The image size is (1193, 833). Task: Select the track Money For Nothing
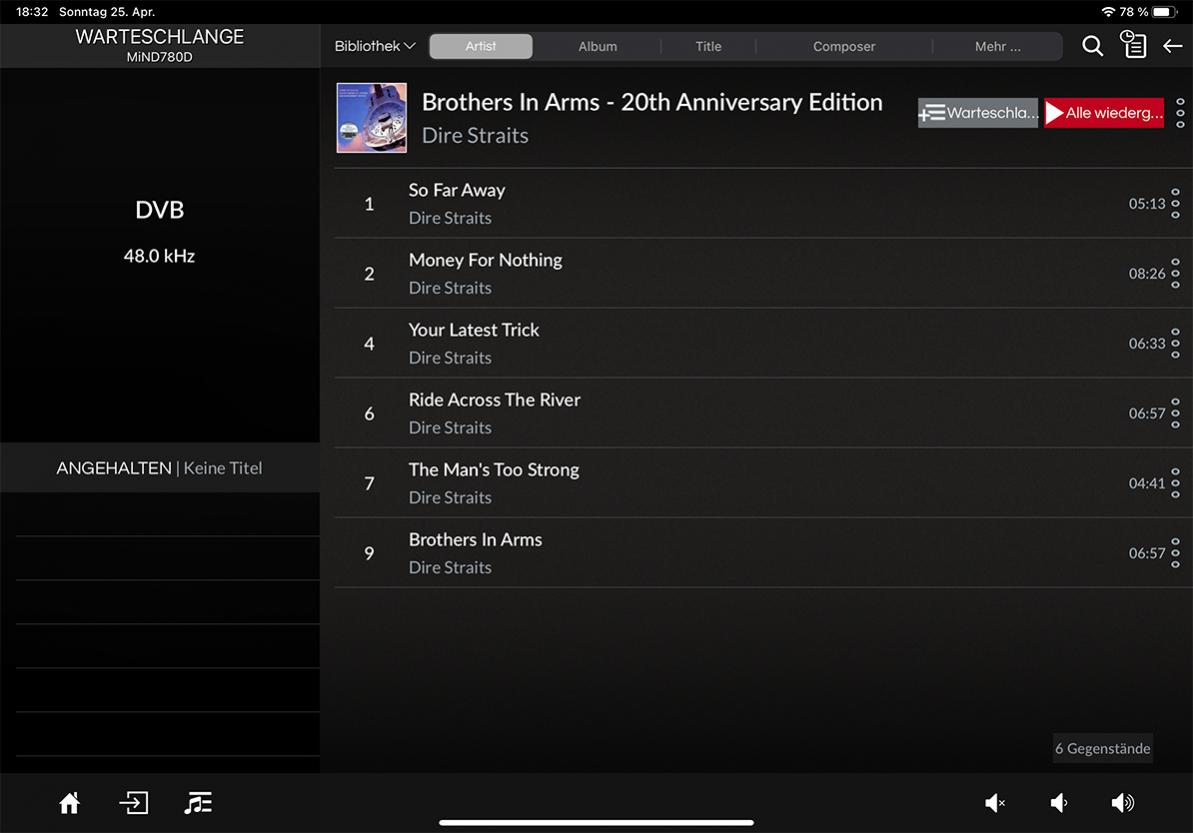coord(485,260)
